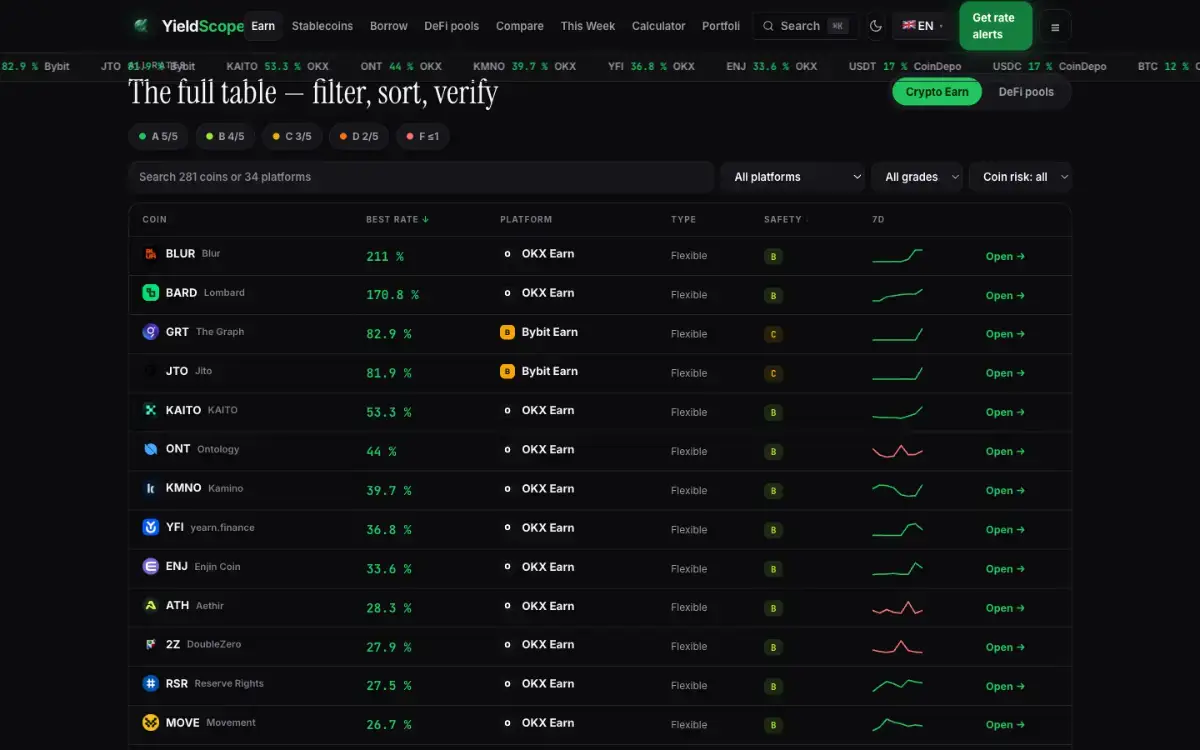The width and height of the screenshot is (1200, 750).
Task: Click OKX logo in BLUR row
Action: pyautogui.click(x=507, y=254)
